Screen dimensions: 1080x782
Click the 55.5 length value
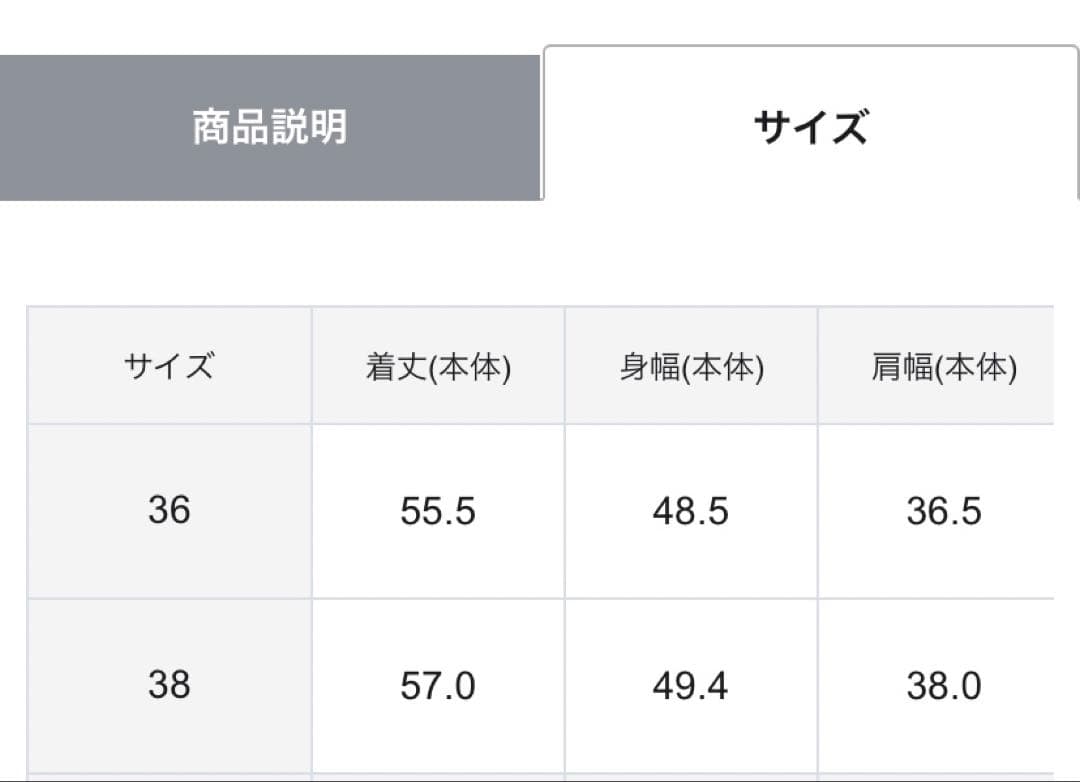click(x=438, y=512)
